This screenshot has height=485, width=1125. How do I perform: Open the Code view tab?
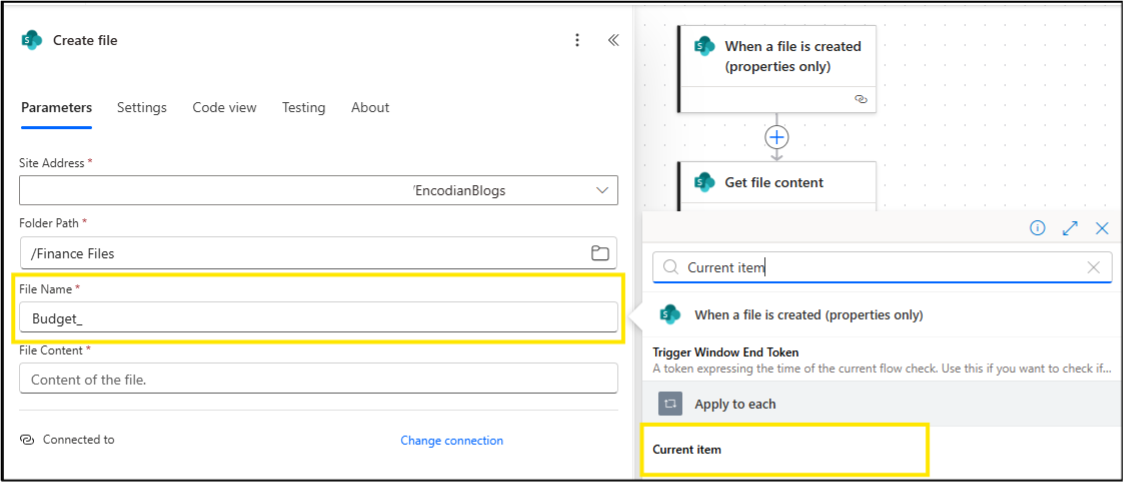(x=224, y=107)
